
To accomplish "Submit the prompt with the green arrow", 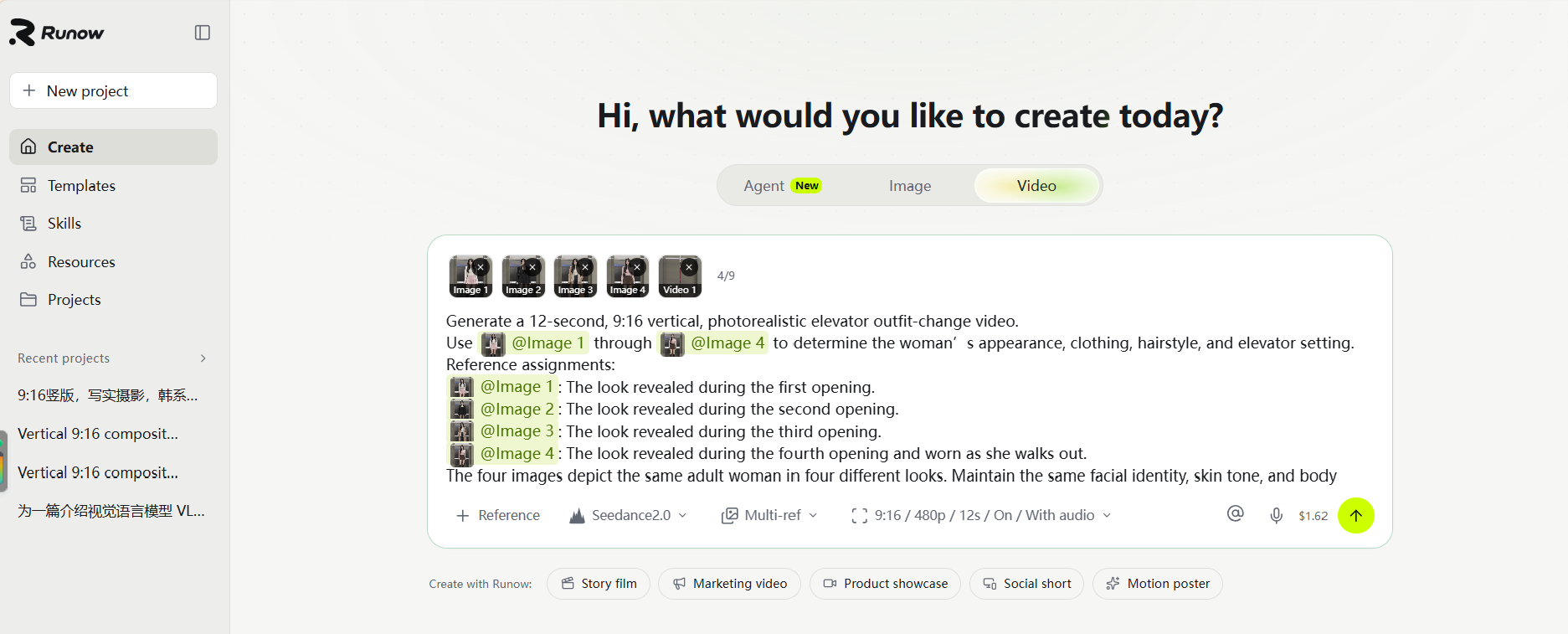I will (x=1356, y=515).
